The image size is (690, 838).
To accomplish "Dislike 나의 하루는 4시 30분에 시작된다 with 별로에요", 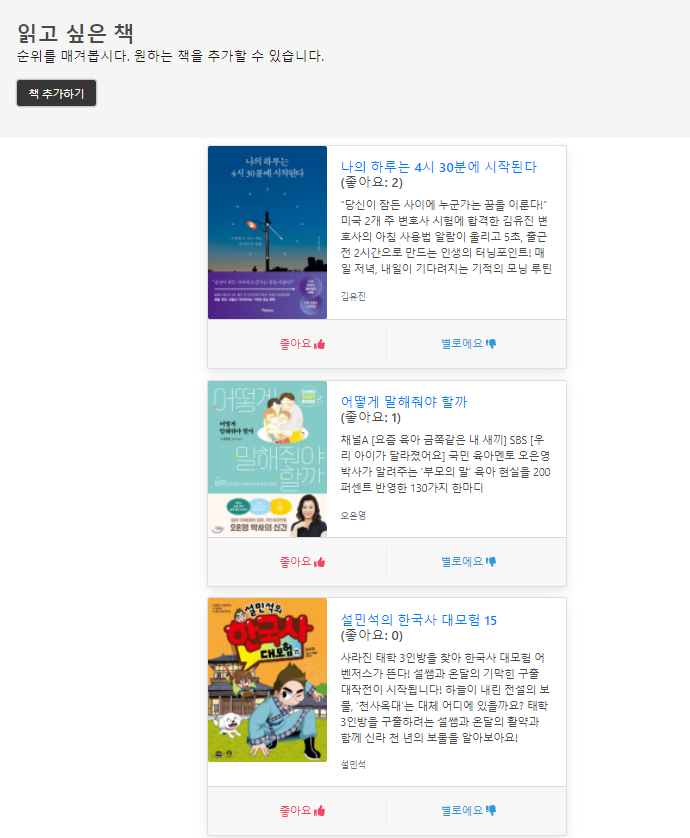I will tap(468, 344).
